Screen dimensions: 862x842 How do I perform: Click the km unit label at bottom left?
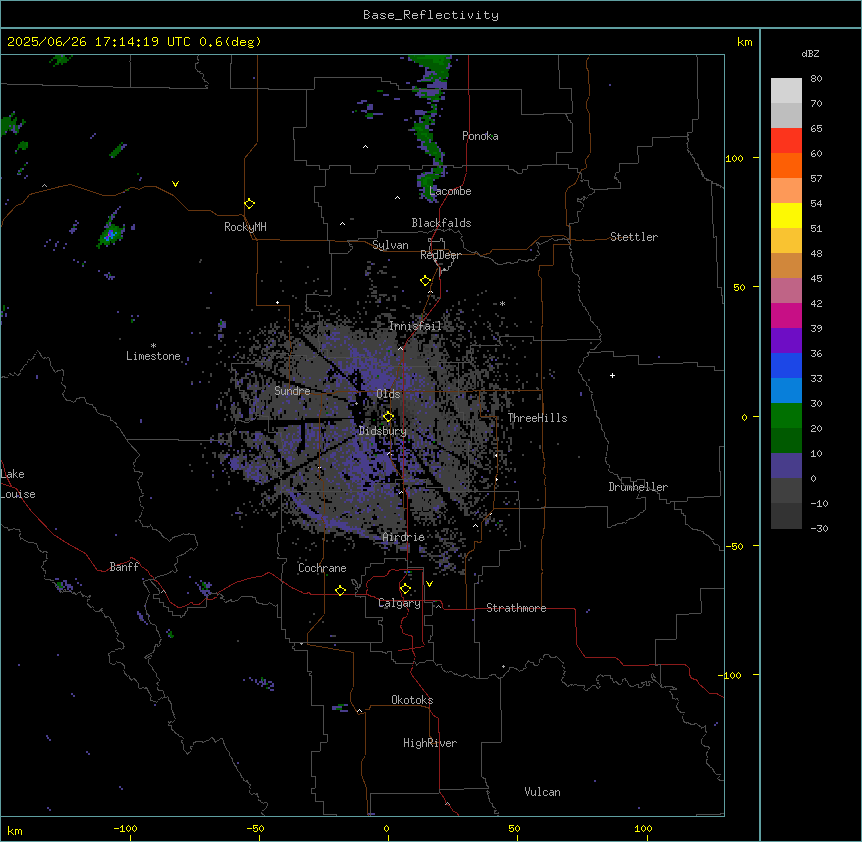coord(15,830)
